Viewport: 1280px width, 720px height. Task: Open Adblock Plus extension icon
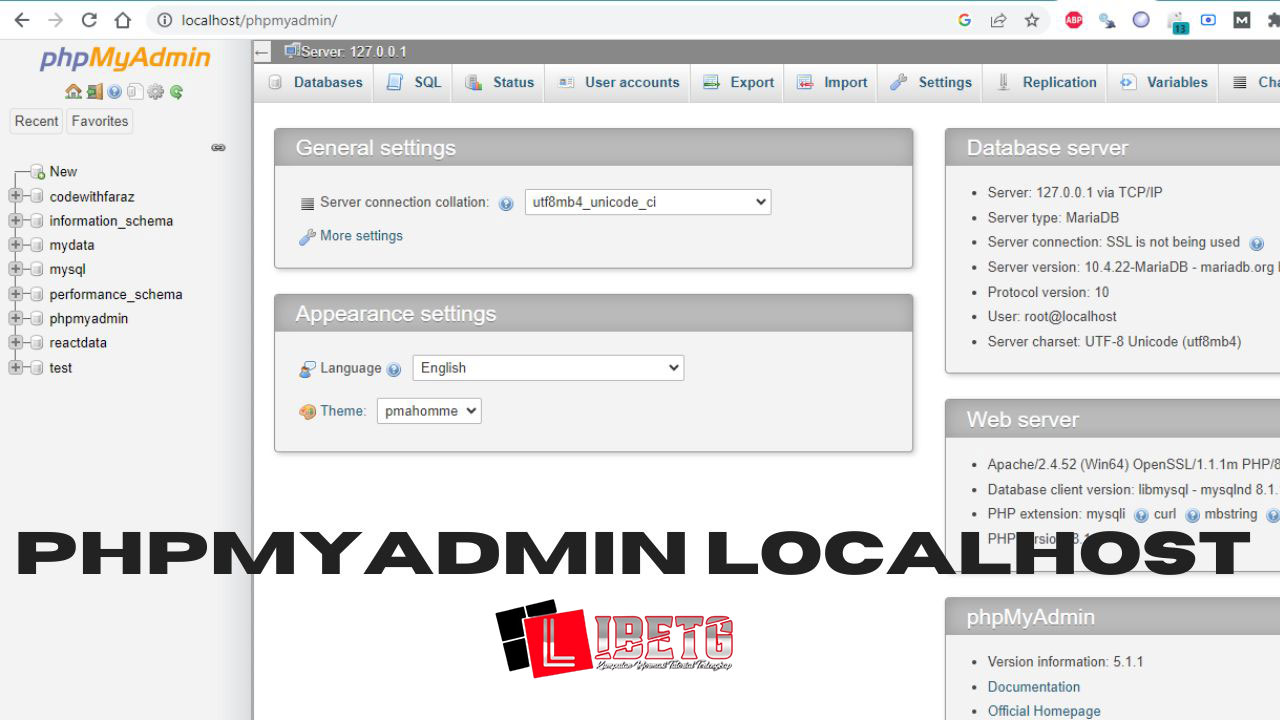click(1074, 20)
